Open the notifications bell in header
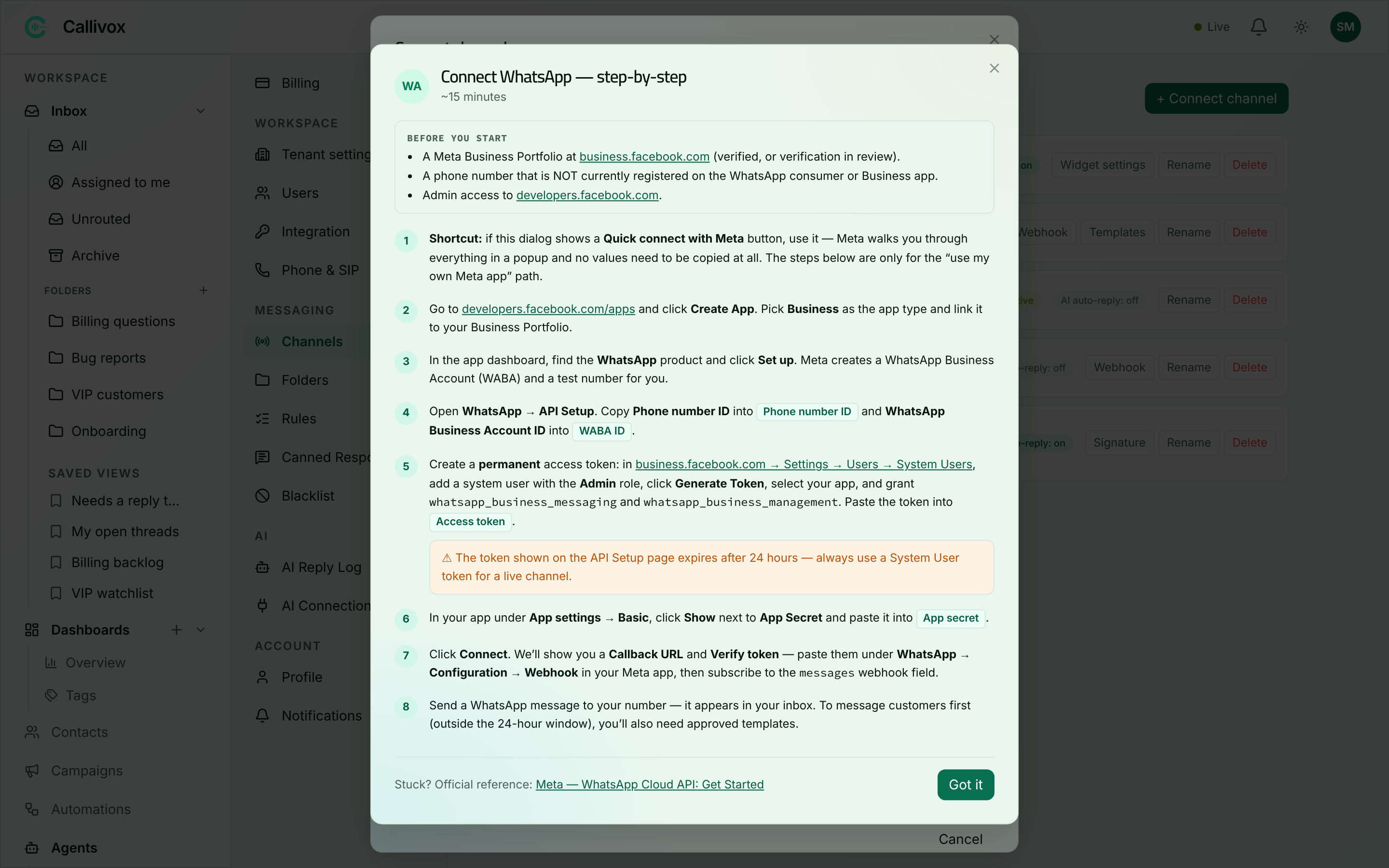This screenshot has height=868, width=1389. point(1259,27)
